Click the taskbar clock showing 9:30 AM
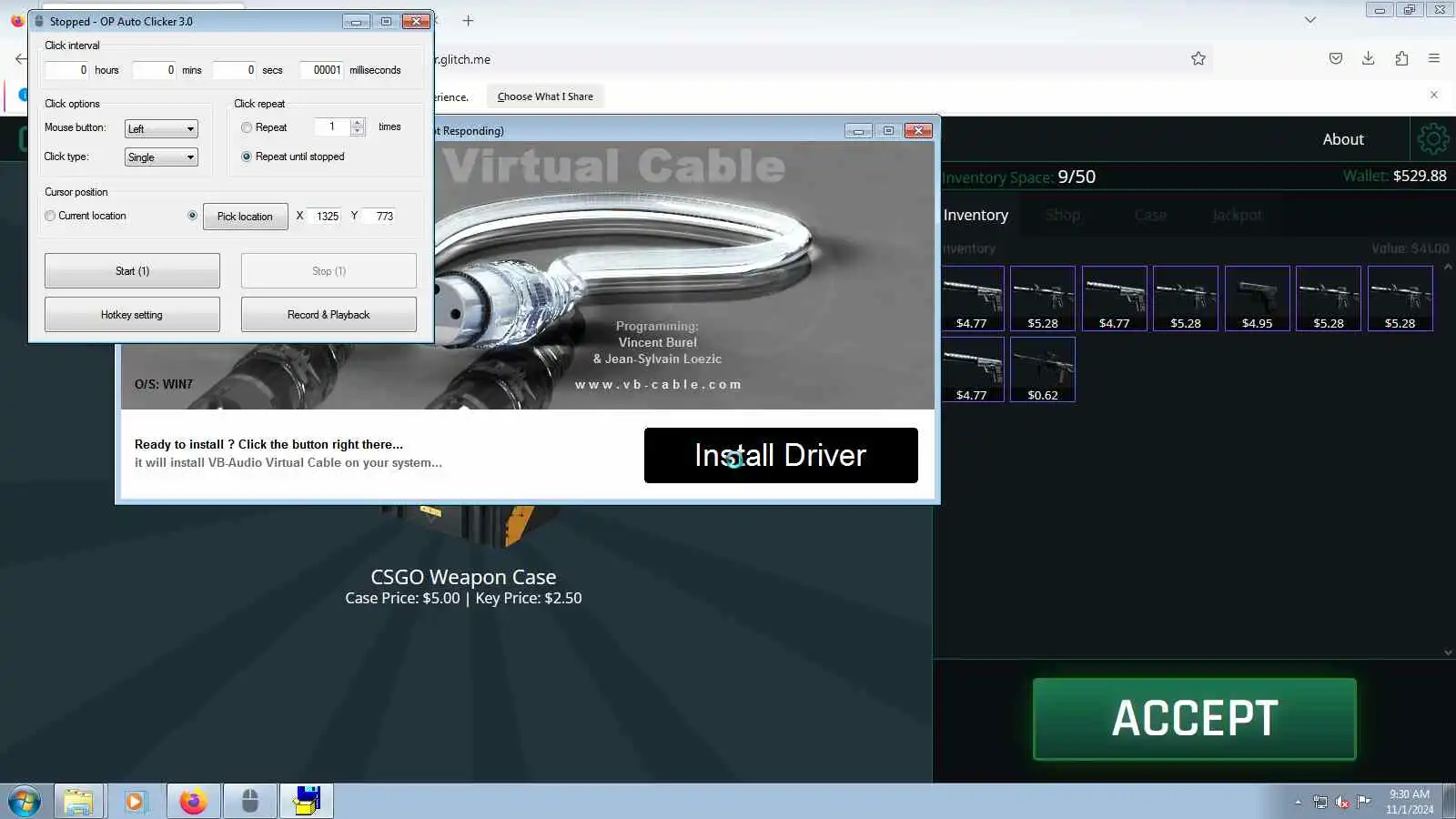This screenshot has width=1456, height=819. coord(1409,802)
